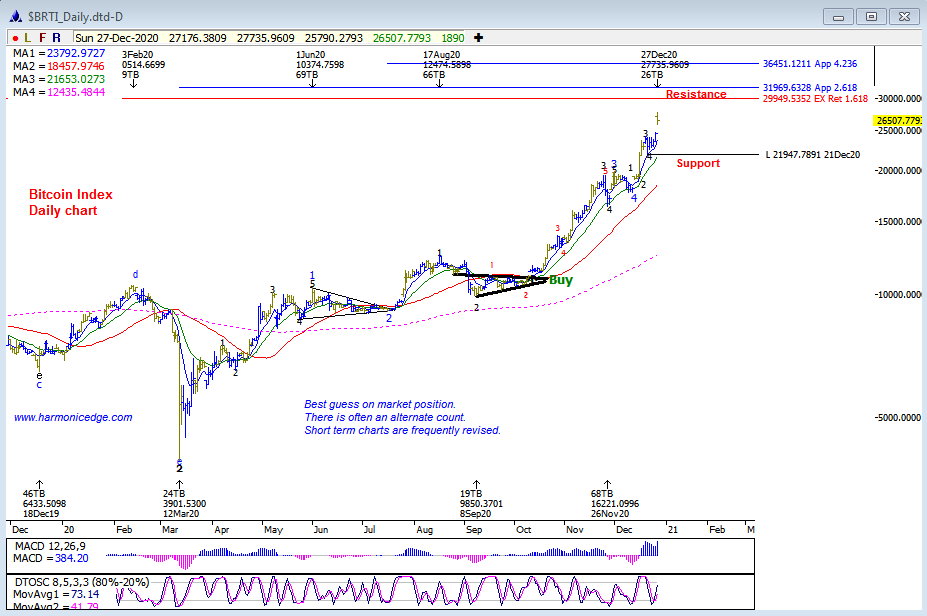The image size is (927, 616).
Task: Click the date Sun 27-Dec-2020 in data bar
Action: [116, 38]
